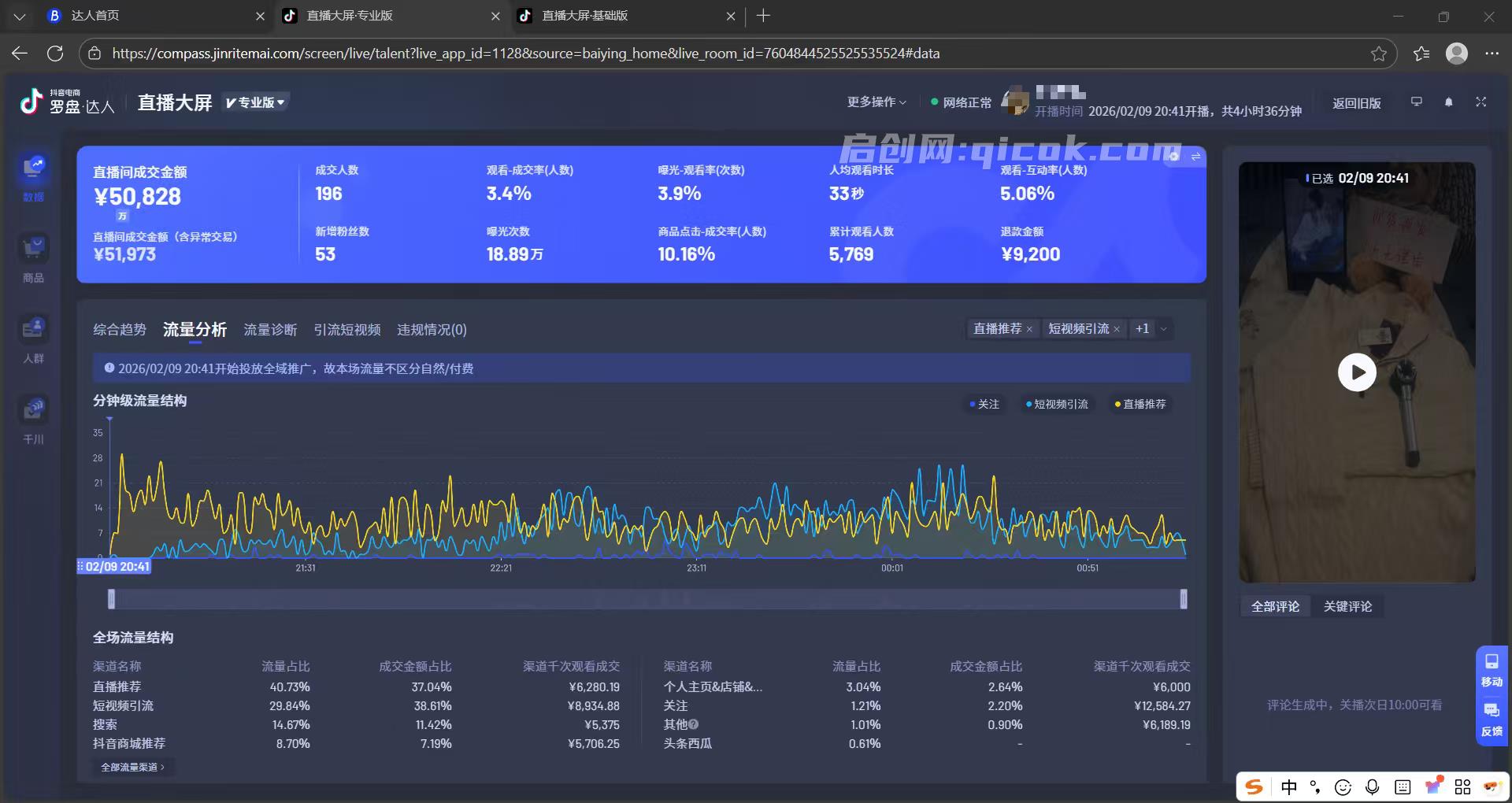Expand the channel filter dropdown arrow

tap(1163, 329)
